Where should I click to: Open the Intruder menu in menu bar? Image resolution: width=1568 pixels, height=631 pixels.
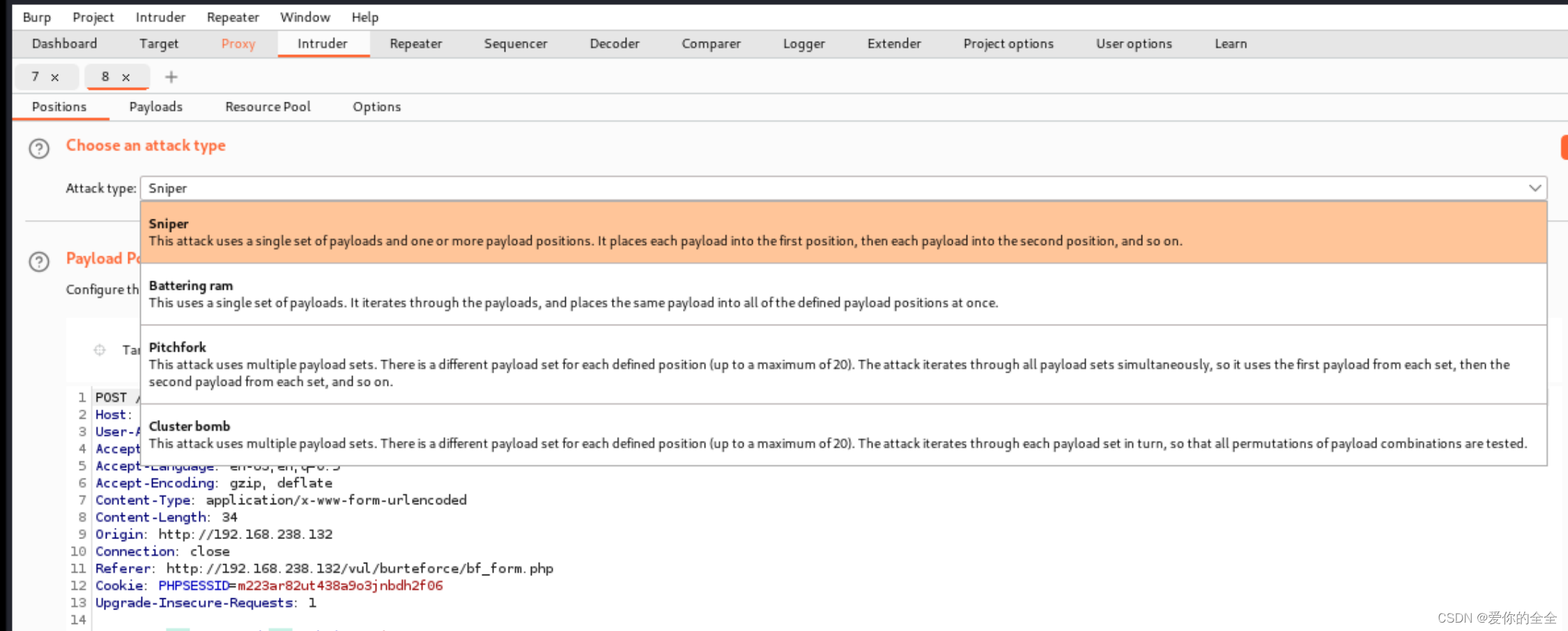[160, 17]
